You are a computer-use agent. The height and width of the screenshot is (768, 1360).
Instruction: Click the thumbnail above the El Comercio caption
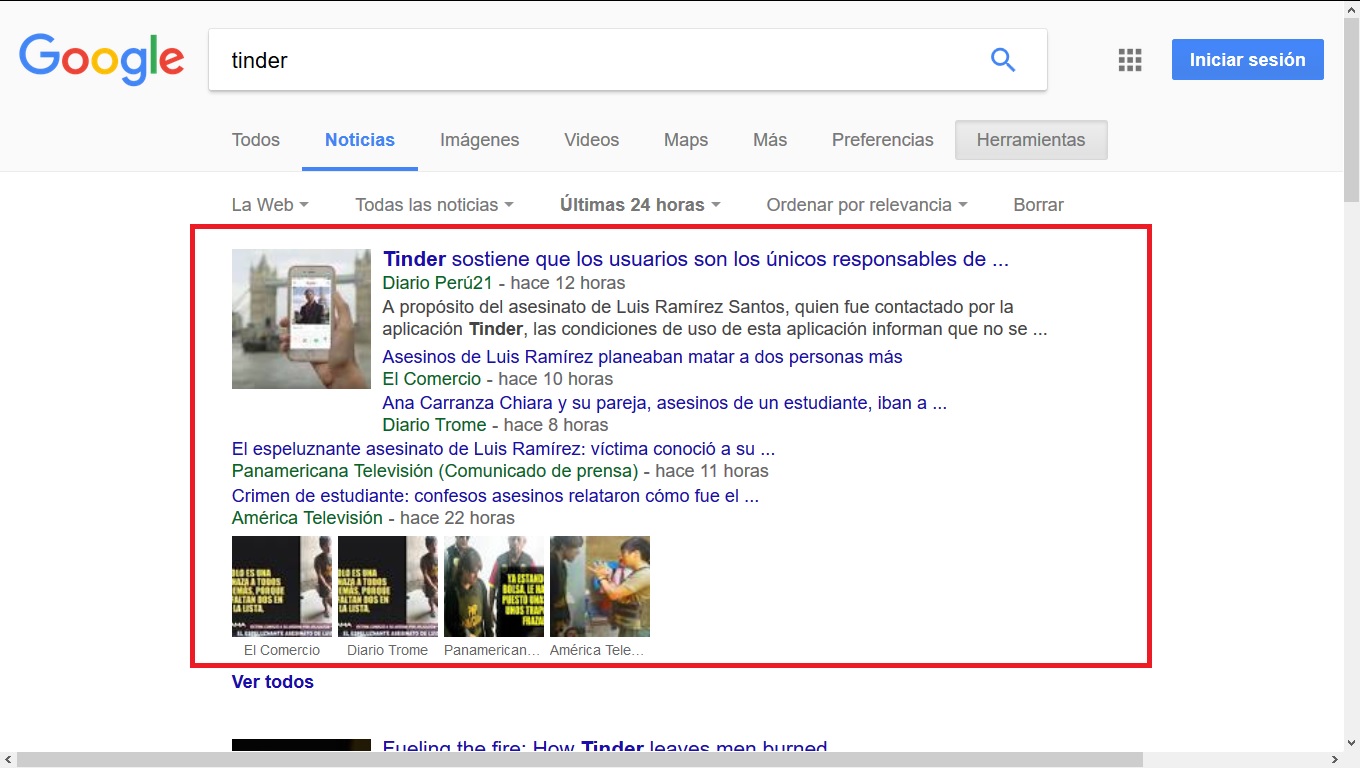[x=282, y=586]
